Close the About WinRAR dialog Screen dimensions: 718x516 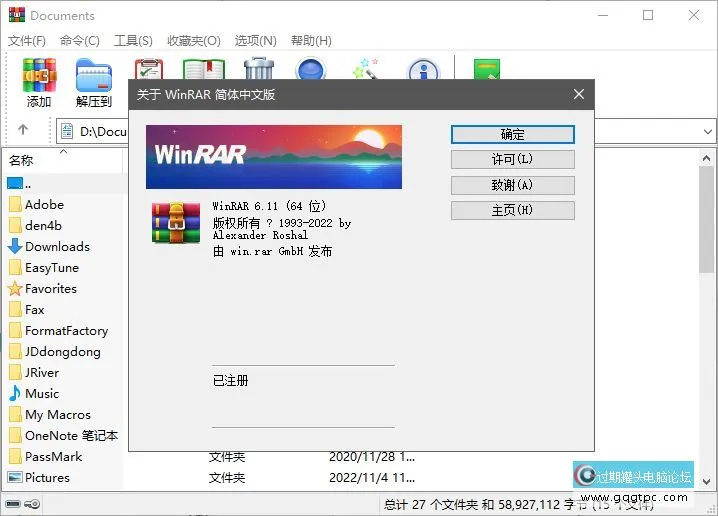pyautogui.click(x=579, y=94)
